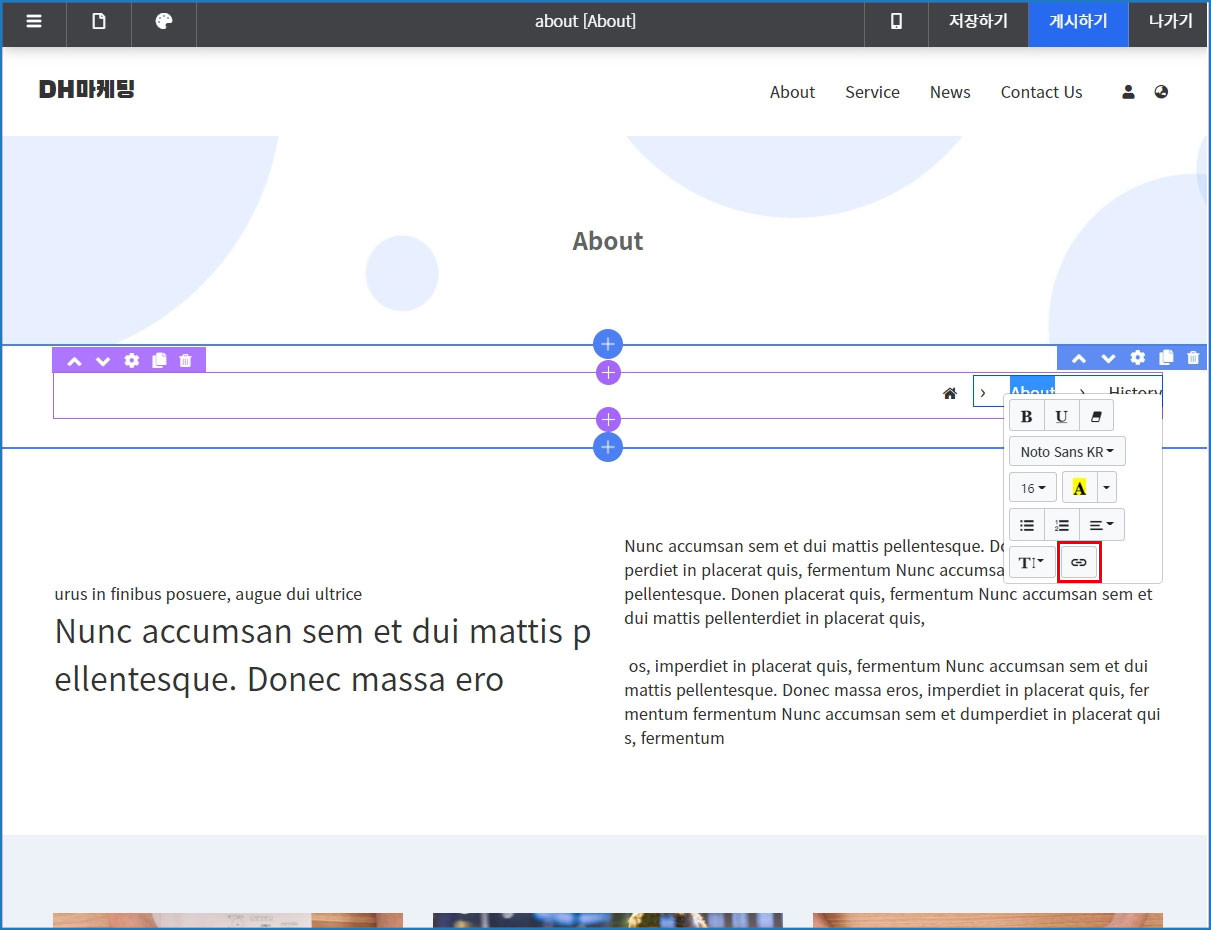
Task: Open the Contact Us navigation item
Action: click(x=1041, y=92)
